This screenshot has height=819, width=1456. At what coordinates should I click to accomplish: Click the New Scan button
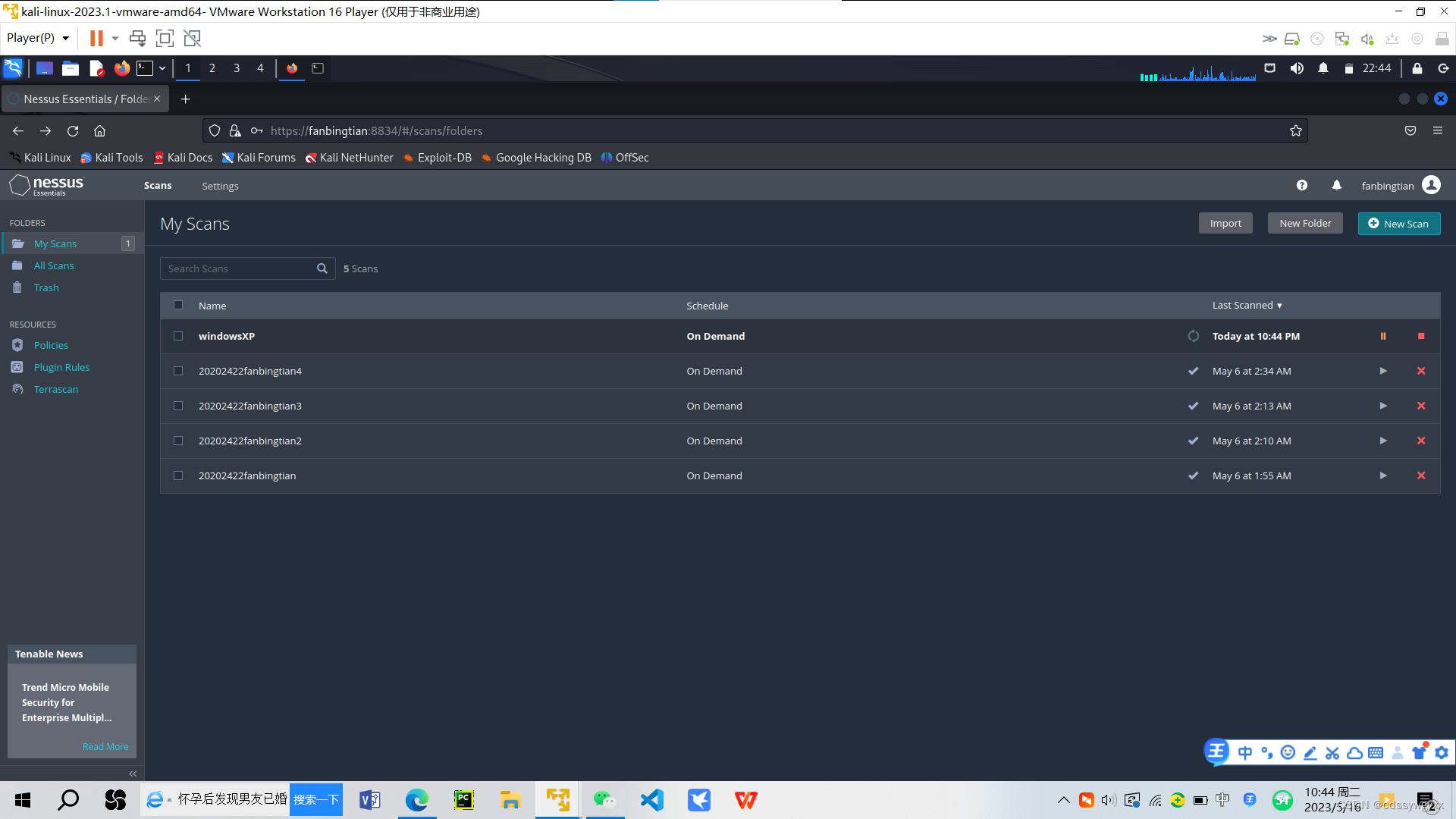coord(1398,224)
